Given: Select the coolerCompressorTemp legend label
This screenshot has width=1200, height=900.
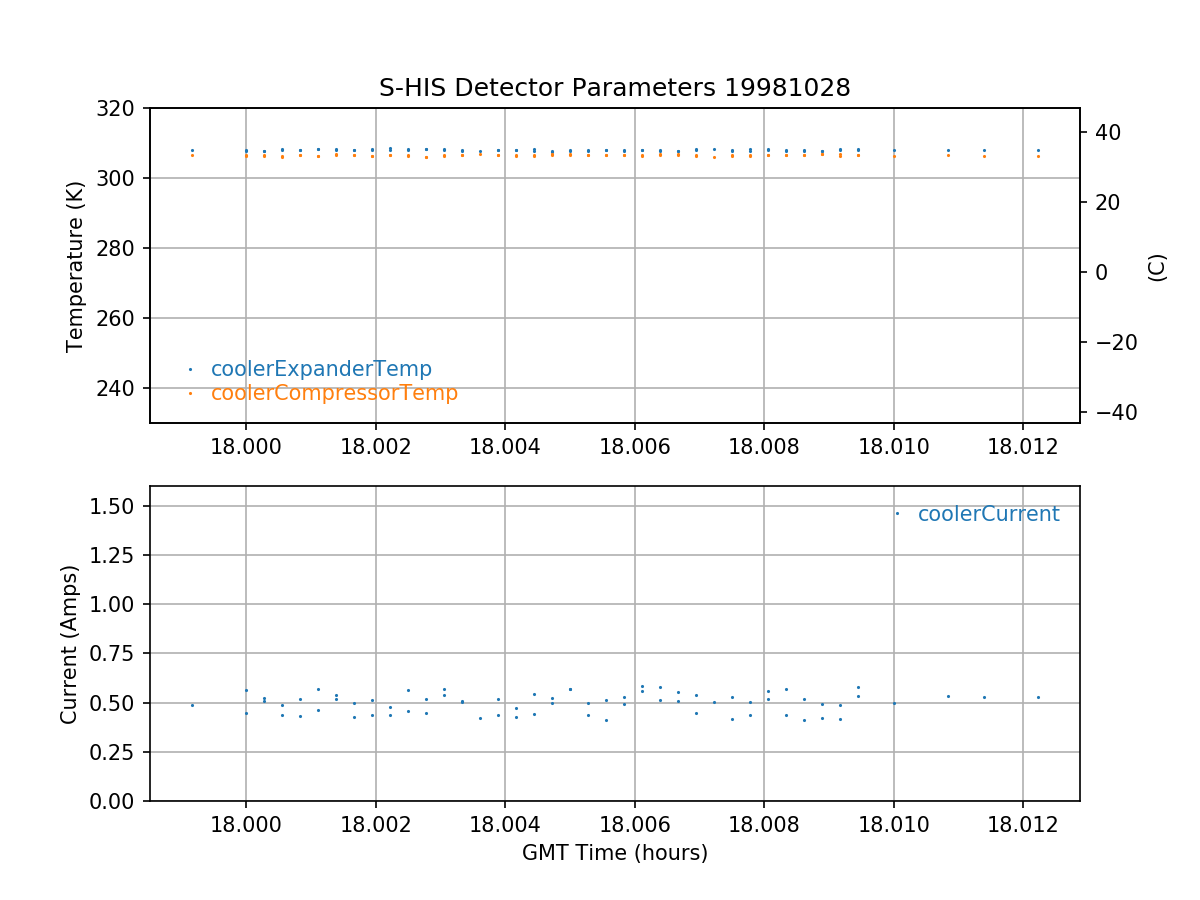Looking at the screenshot, I should pyautogui.click(x=334, y=393).
